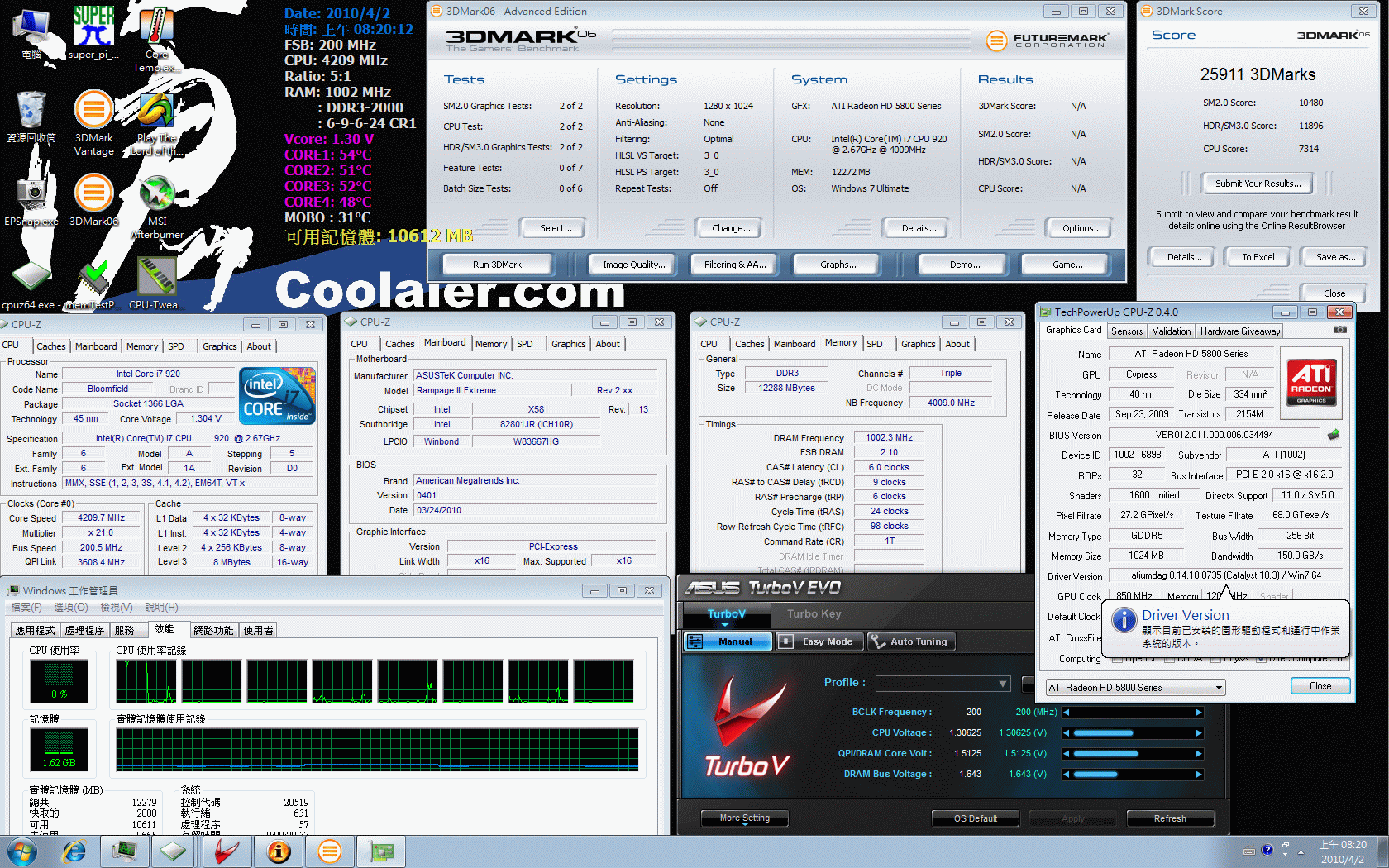Open the 檢視(V) menu in Task Manager
This screenshot has height=868, width=1389.
point(117,608)
